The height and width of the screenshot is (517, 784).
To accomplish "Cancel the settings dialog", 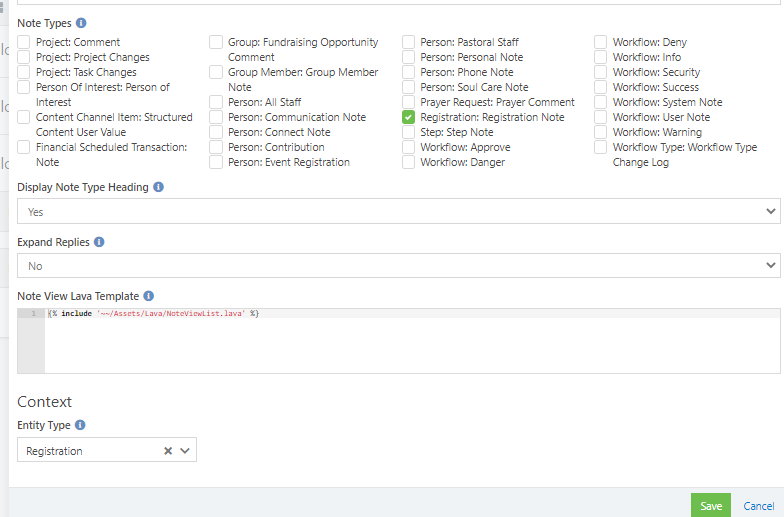I will click(758, 506).
